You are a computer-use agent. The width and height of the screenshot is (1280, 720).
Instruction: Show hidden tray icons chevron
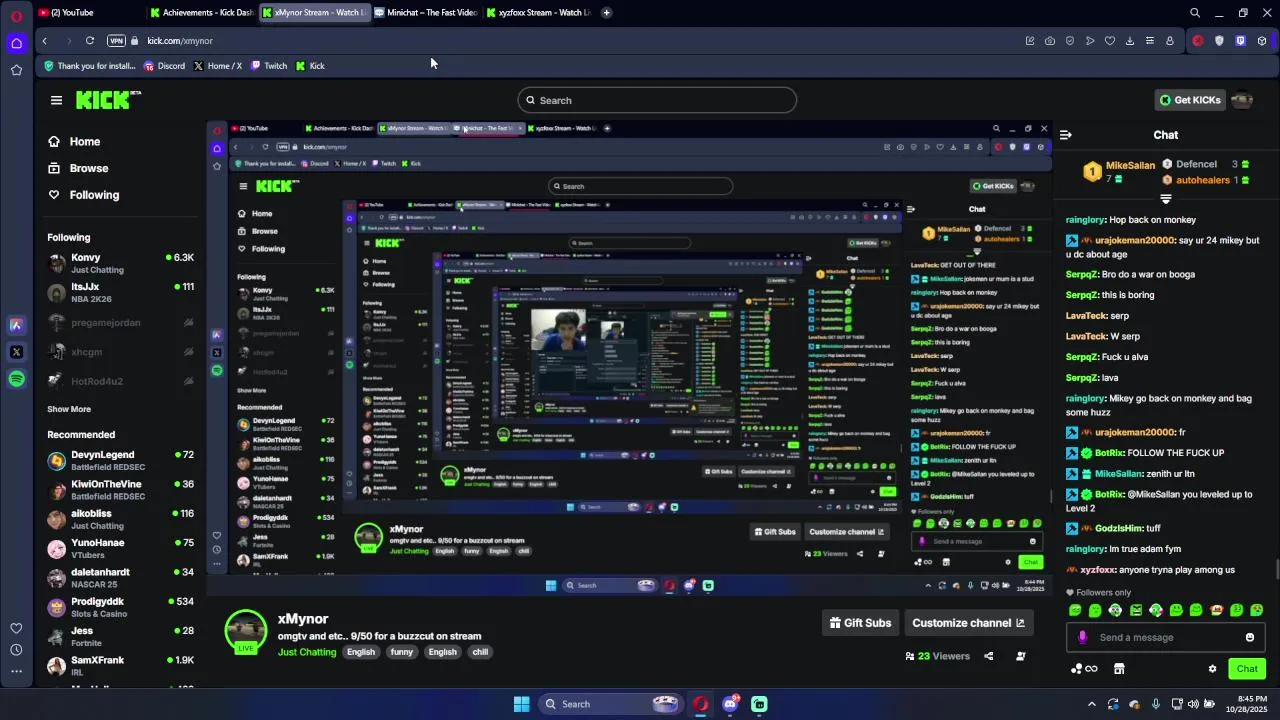tap(1092, 704)
